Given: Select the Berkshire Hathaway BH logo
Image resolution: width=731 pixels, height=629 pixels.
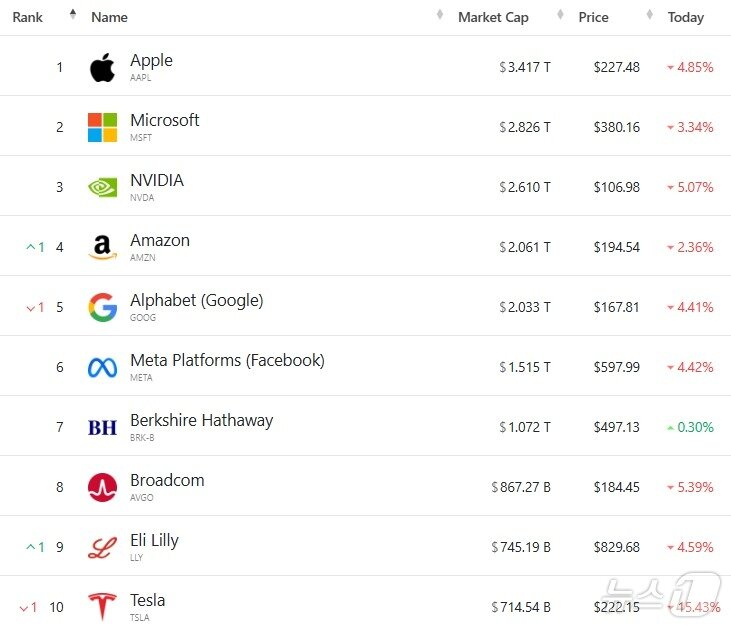Looking at the screenshot, I should click(102, 427).
